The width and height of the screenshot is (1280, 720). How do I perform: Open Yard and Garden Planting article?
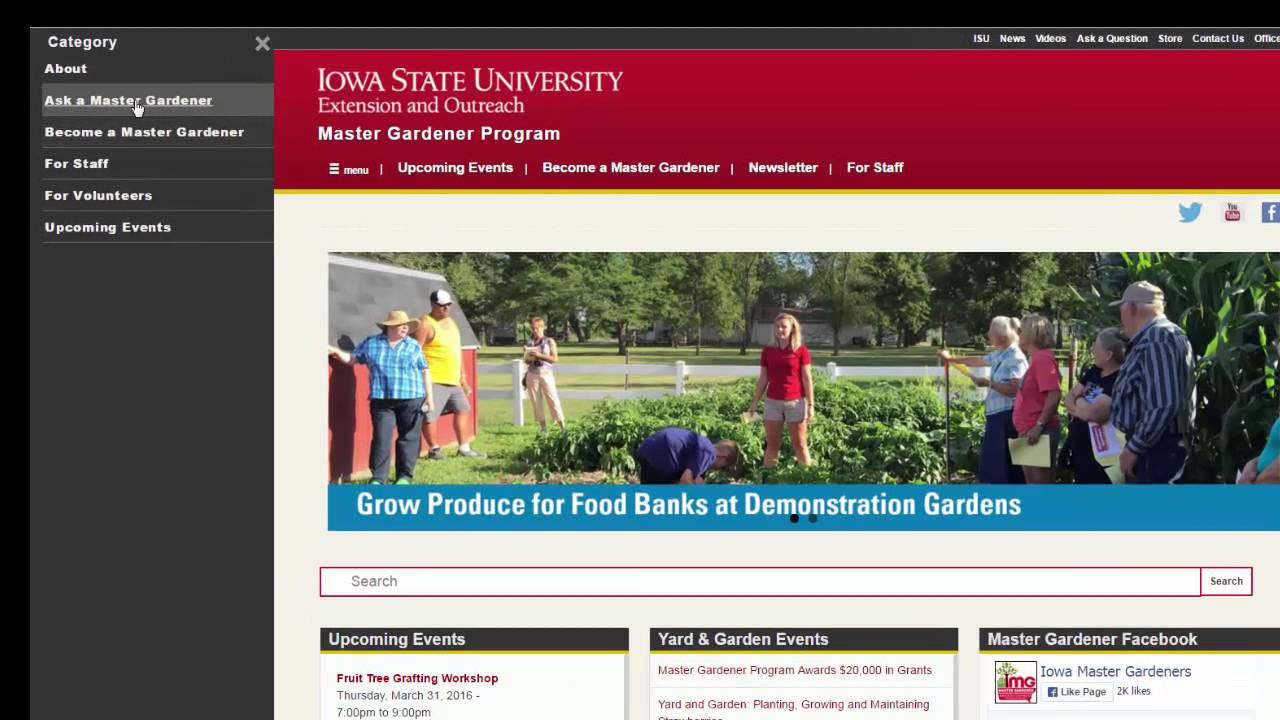(794, 710)
